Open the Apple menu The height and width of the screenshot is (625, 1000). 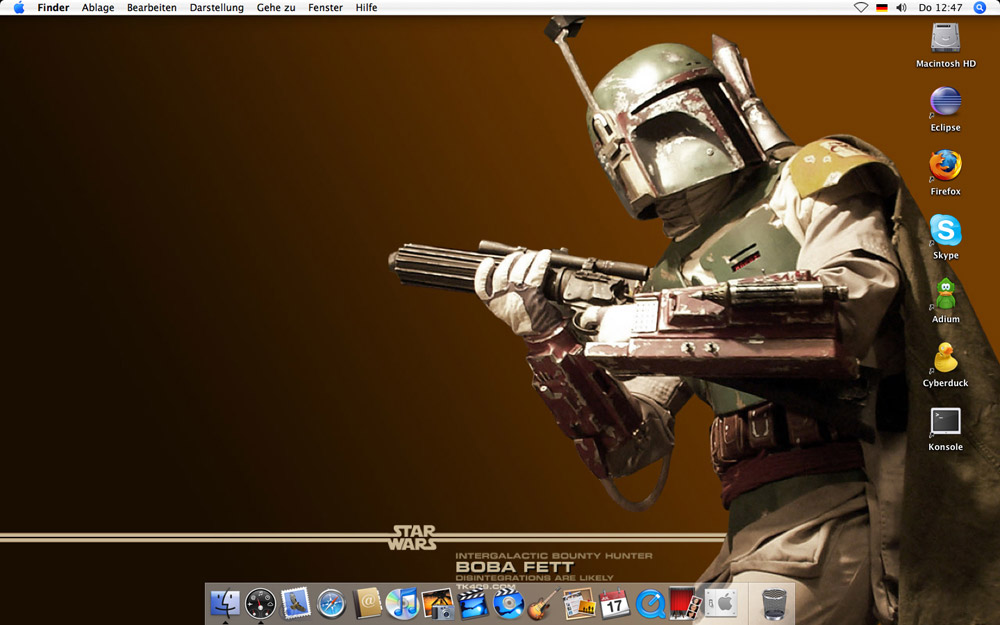click(19, 8)
